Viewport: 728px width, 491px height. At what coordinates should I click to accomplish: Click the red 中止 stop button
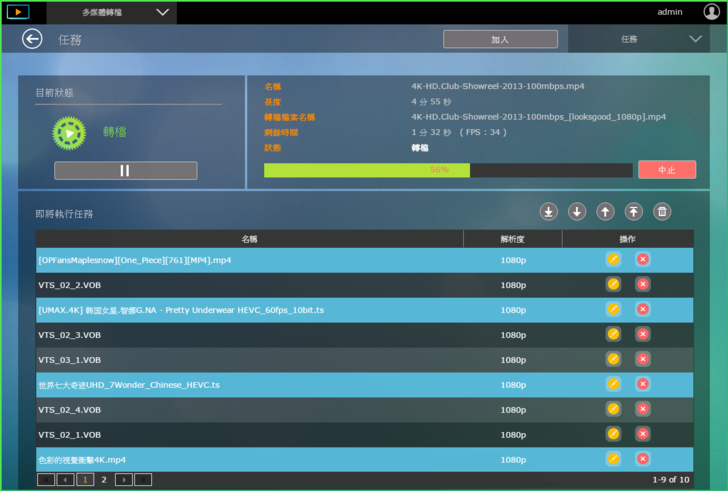click(x=666, y=170)
